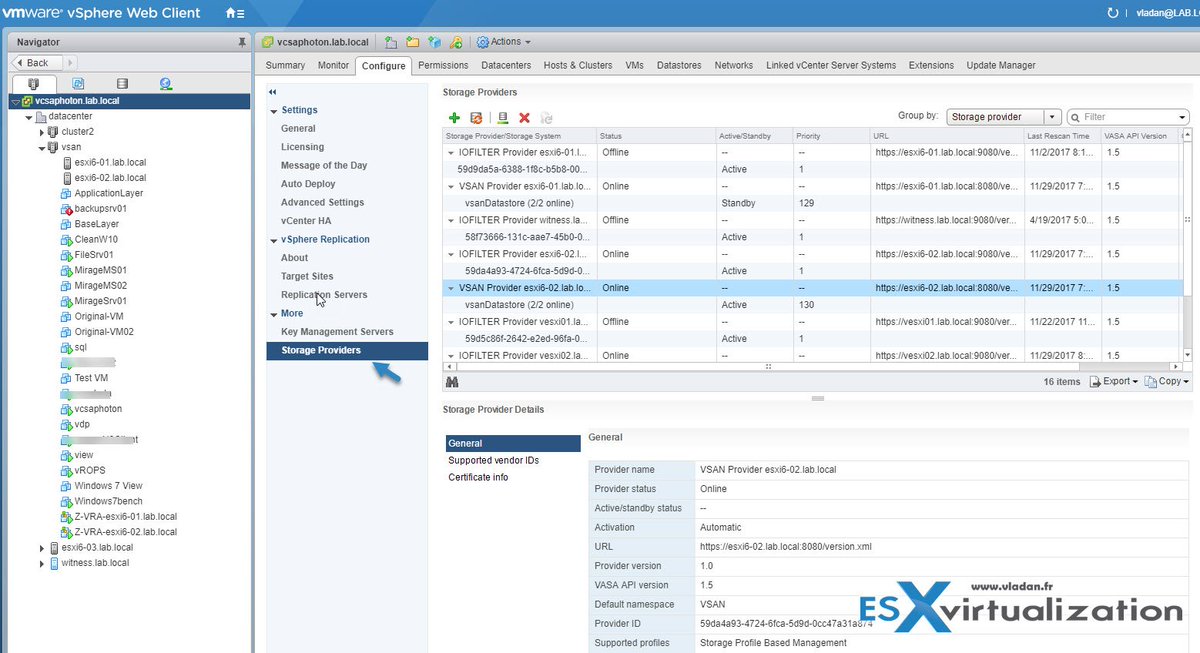The image size is (1200, 653).
Task: Open the Update Manager tab
Action: click(x=1001, y=65)
